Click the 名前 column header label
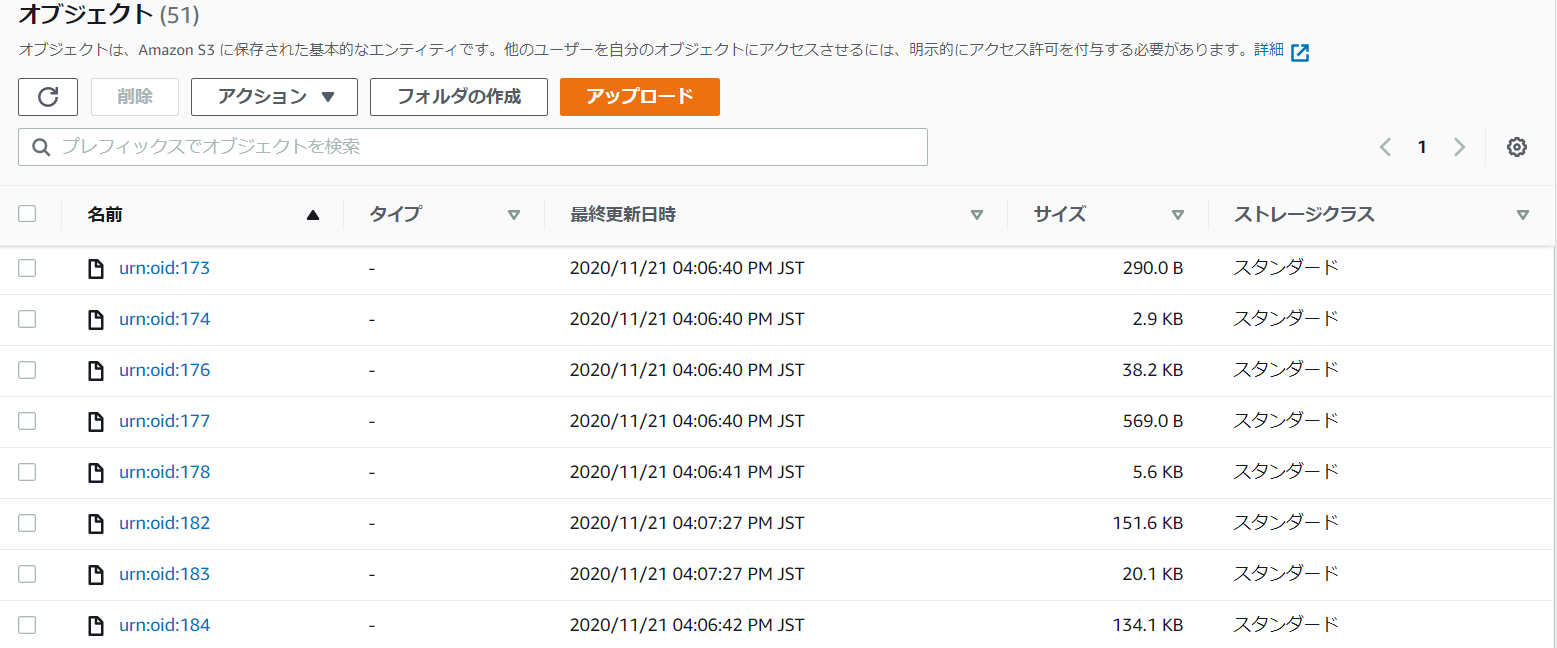The height and width of the screenshot is (648, 1557). point(105,214)
